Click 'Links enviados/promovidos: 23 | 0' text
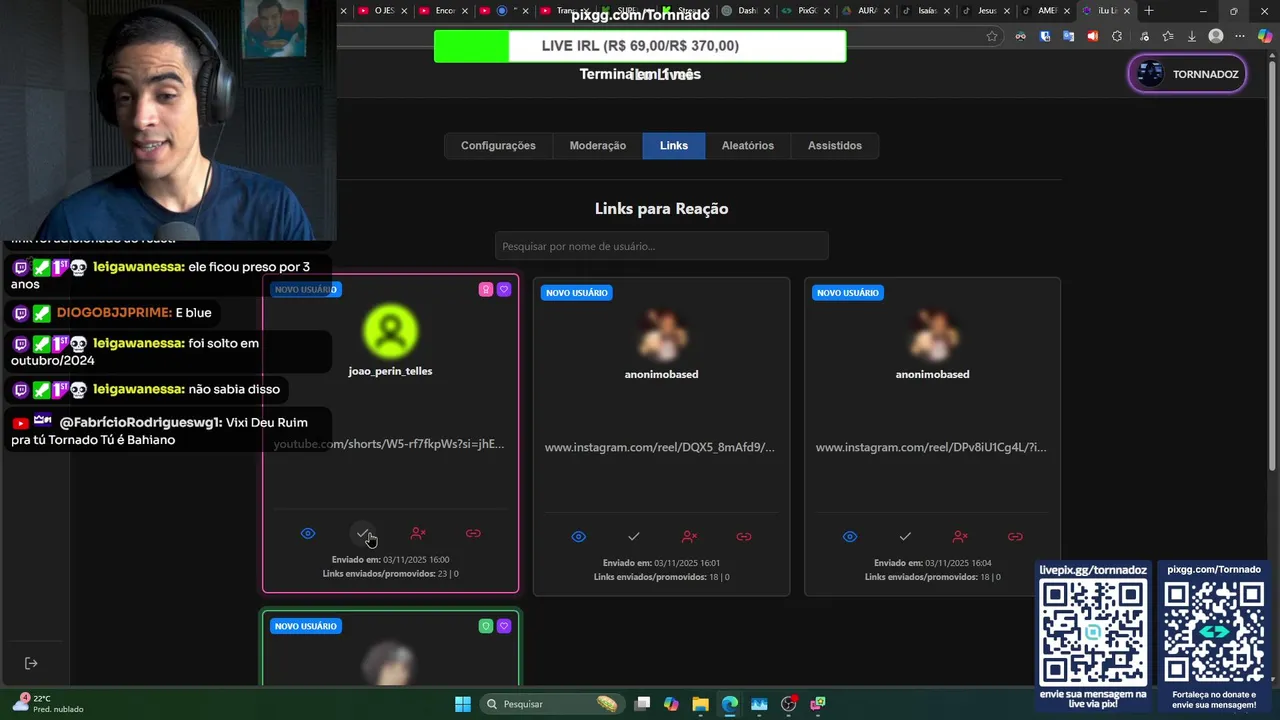This screenshot has width=1280, height=720. point(390,574)
